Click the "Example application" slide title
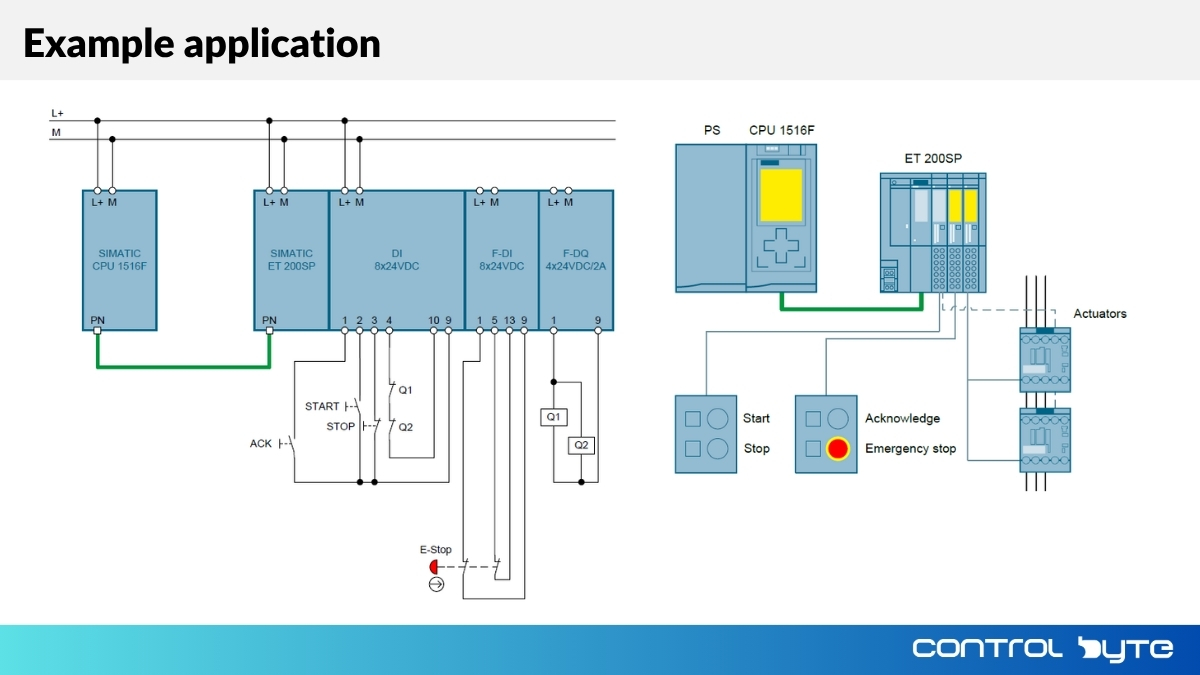The width and height of the screenshot is (1200, 675). tap(202, 43)
